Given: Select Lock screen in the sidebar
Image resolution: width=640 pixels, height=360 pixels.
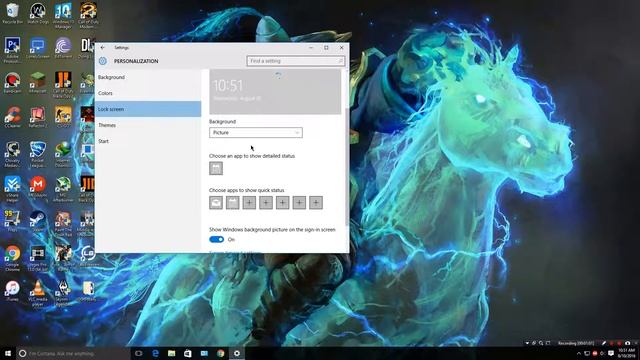Looking at the screenshot, I should (148, 109).
